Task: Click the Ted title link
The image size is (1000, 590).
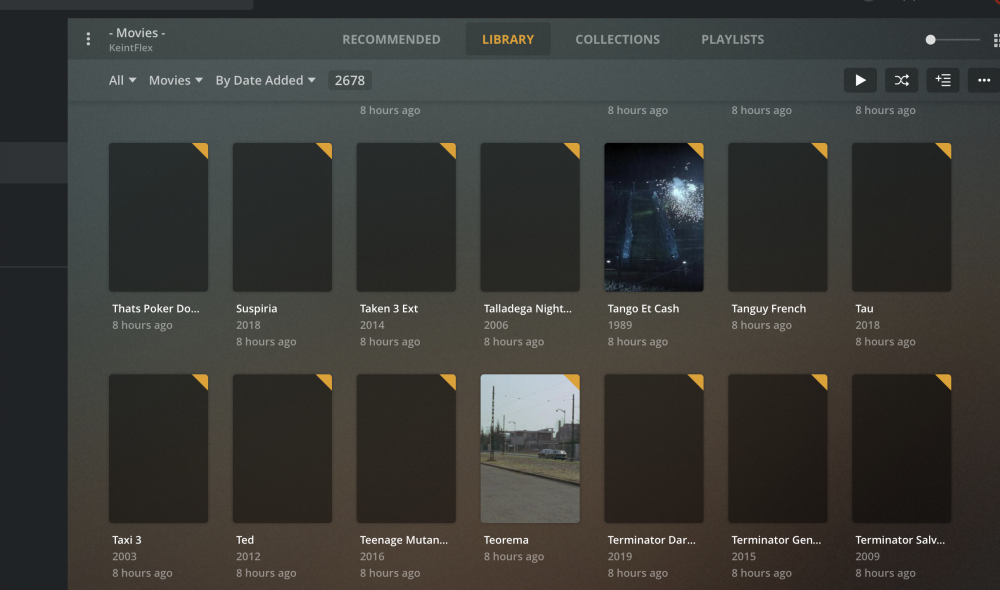Action: (245, 540)
